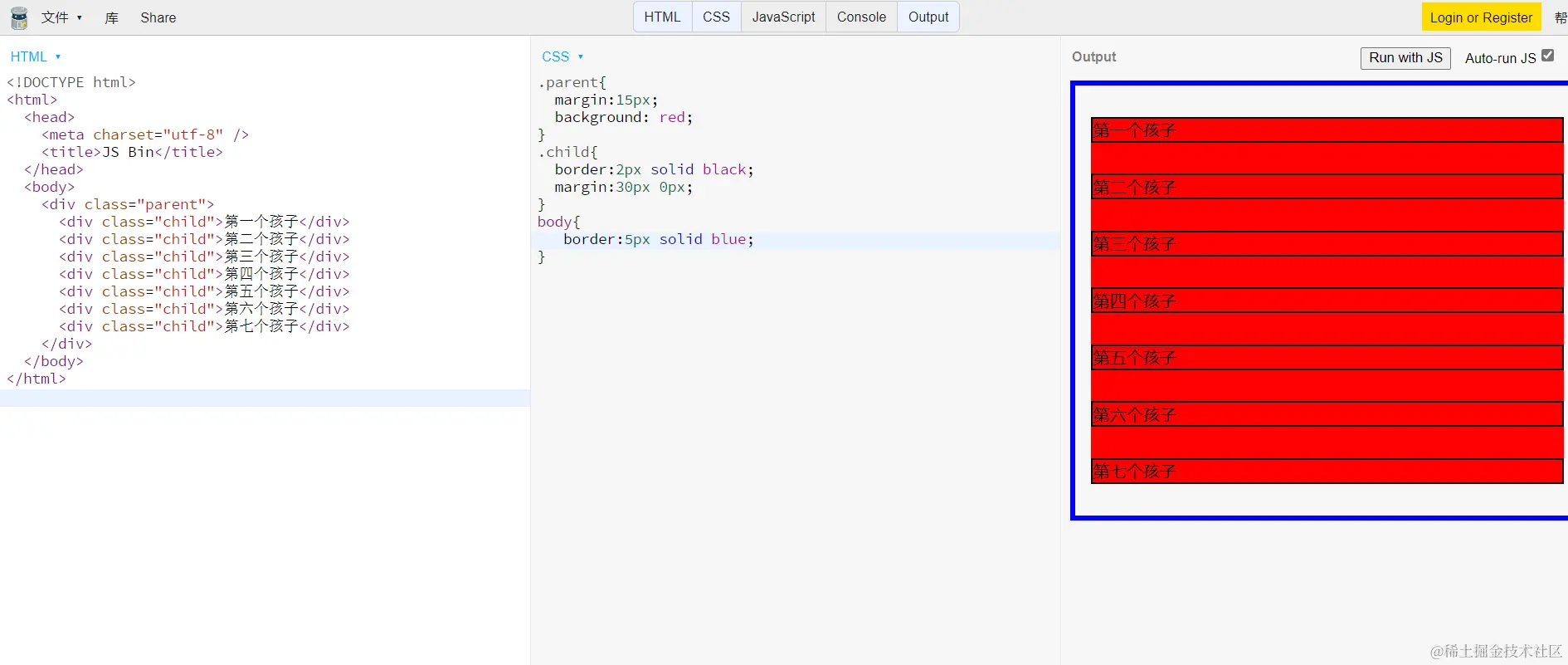Click the .child{ selector line in CSS

(x=568, y=152)
